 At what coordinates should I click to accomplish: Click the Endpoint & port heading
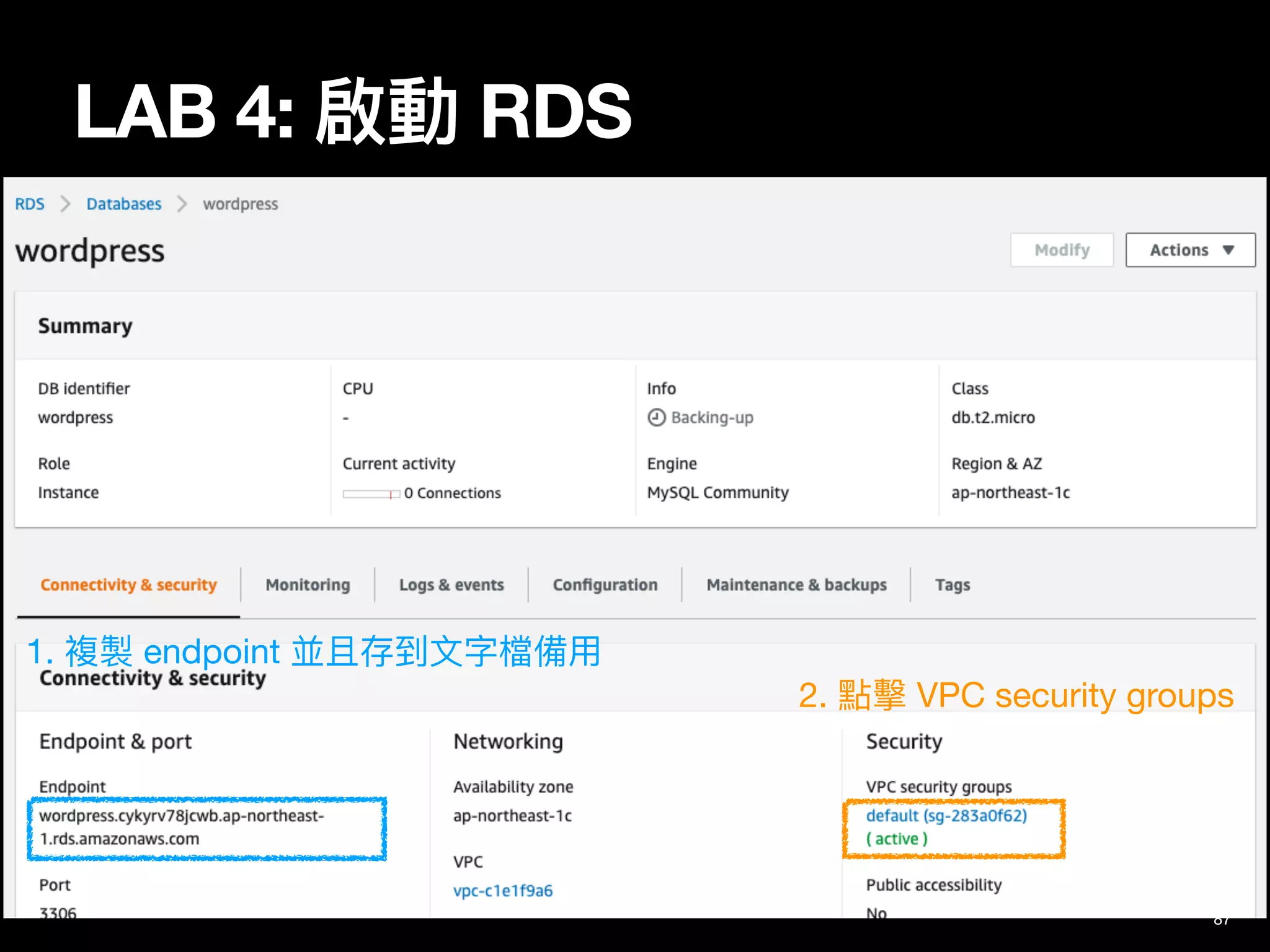115,741
